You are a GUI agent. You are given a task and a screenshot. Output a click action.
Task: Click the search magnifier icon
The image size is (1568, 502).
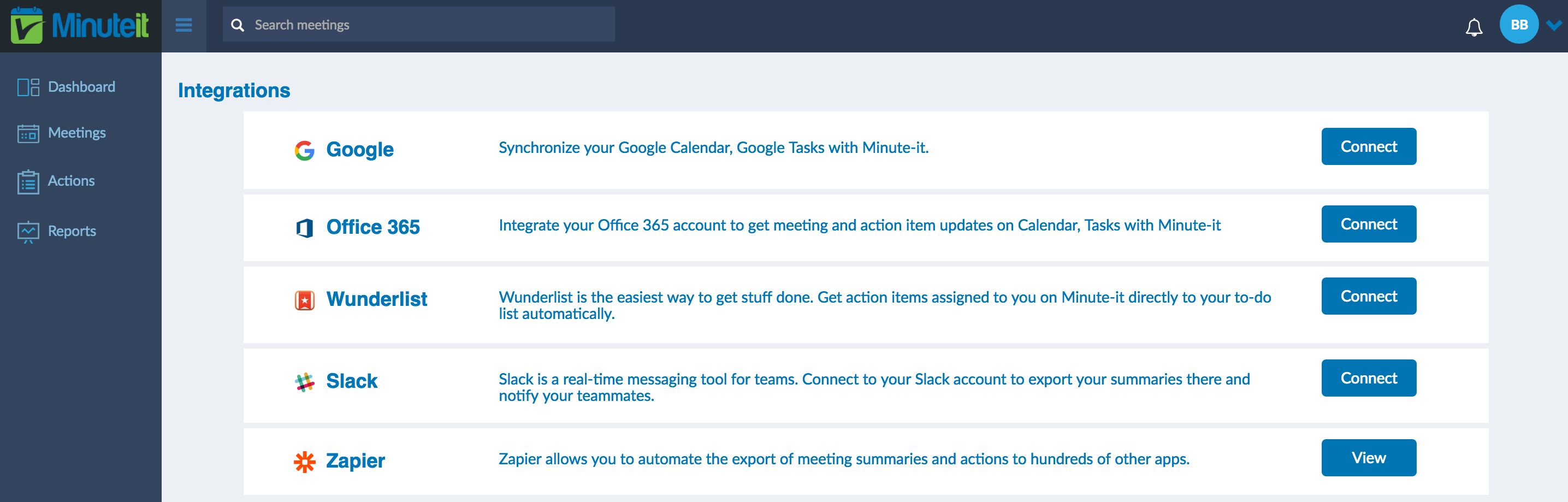(x=238, y=25)
